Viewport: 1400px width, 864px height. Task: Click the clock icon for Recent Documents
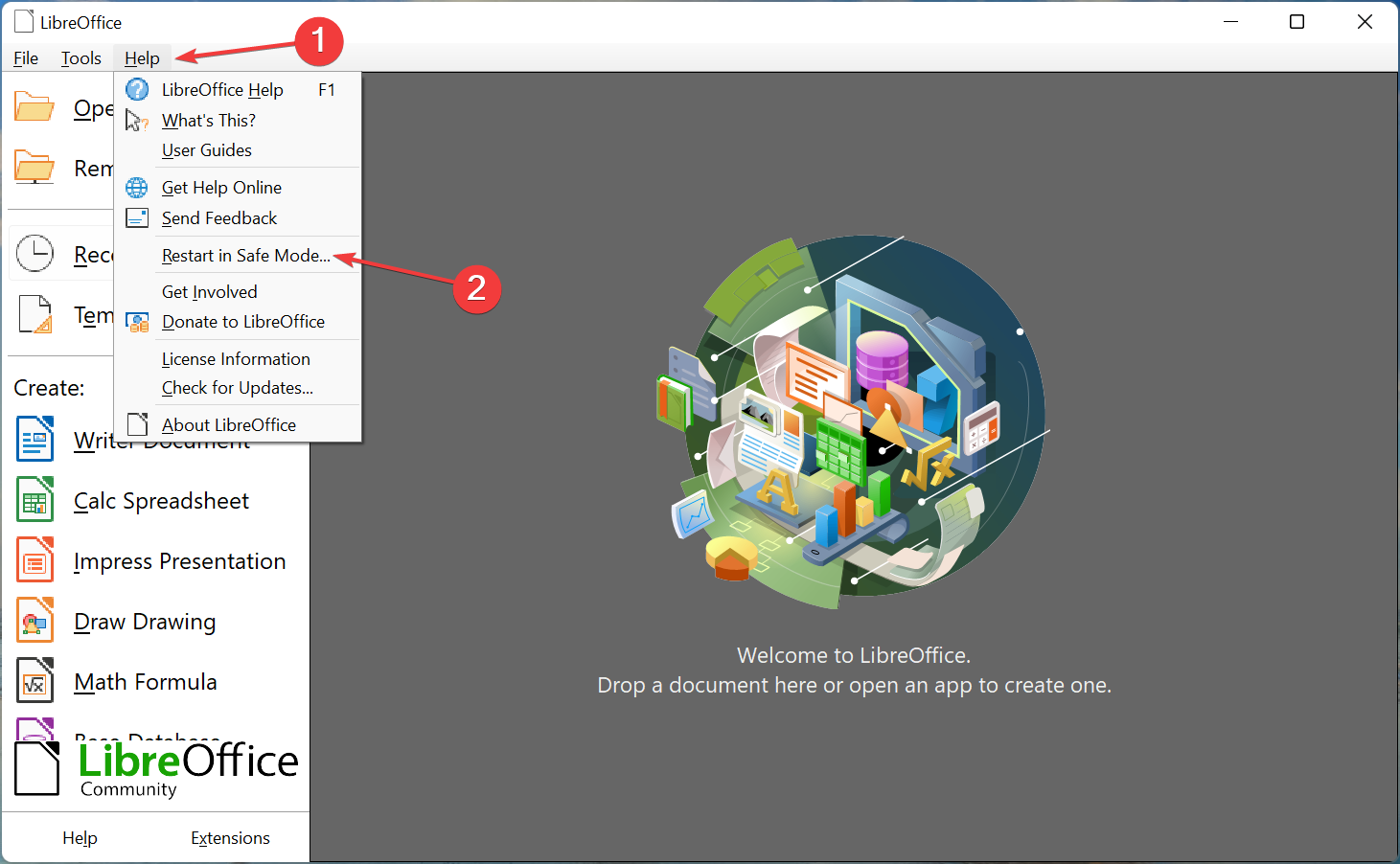point(34,252)
